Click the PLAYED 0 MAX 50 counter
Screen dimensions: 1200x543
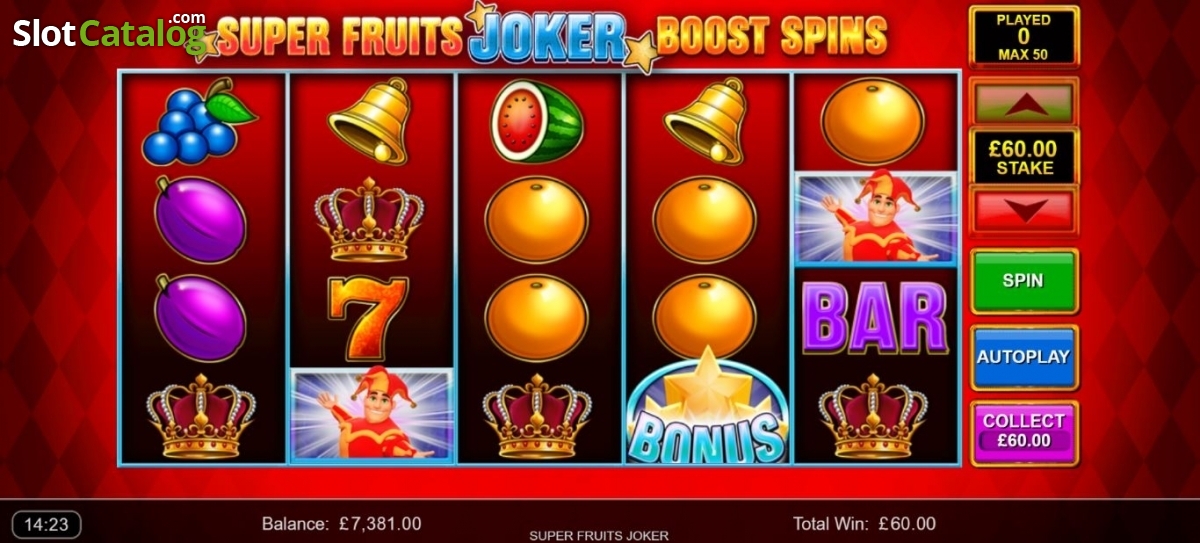[1024, 37]
